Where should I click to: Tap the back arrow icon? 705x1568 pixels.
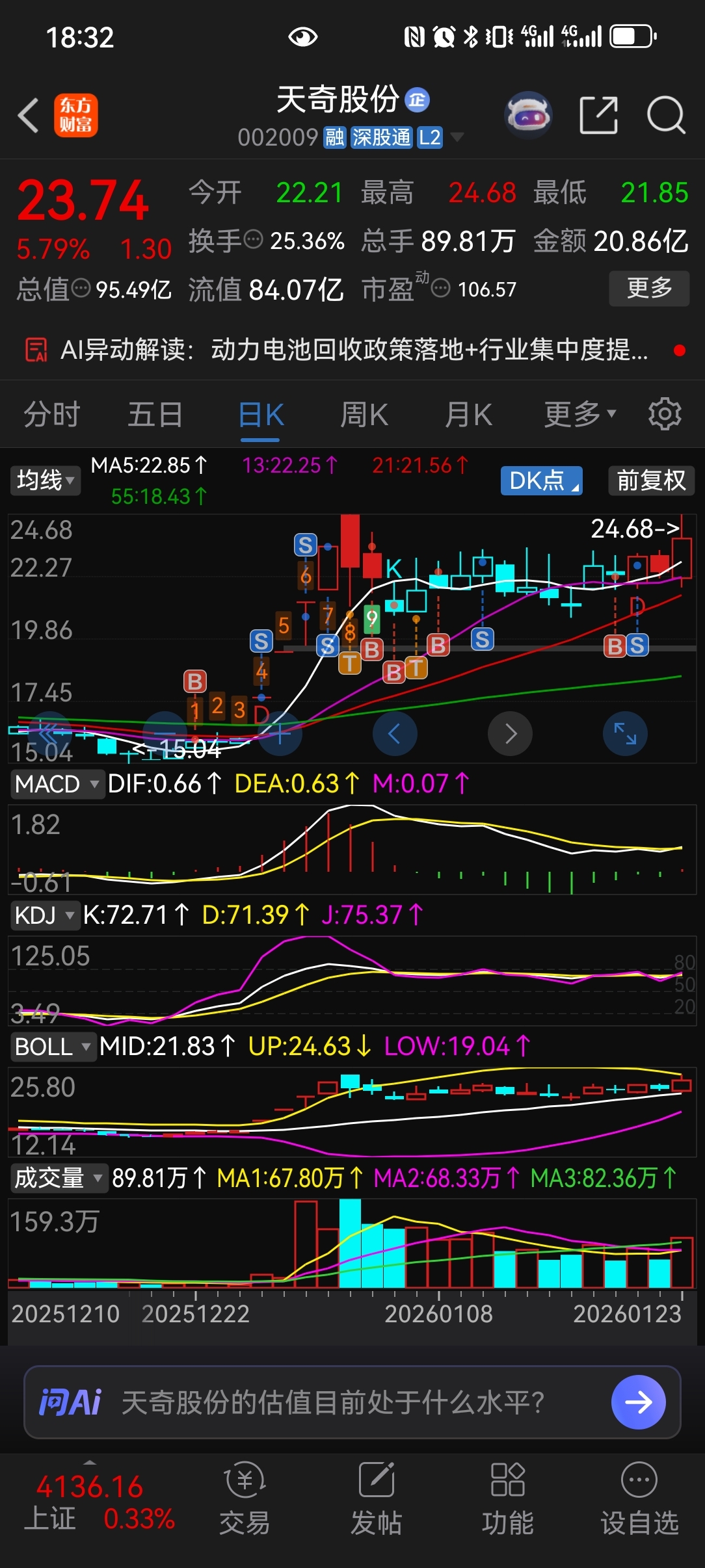[x=29, y=116]
